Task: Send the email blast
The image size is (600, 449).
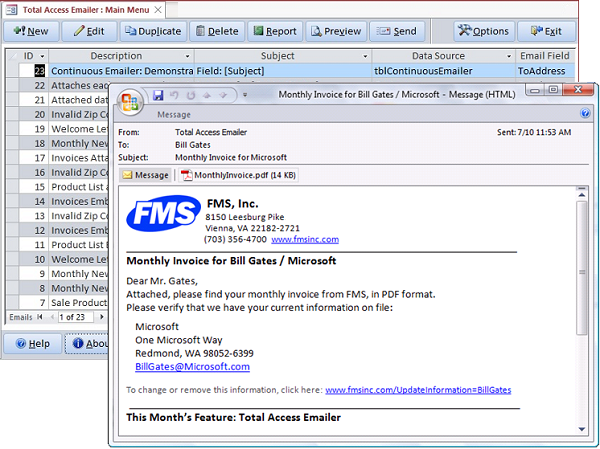Action: click(x=397, y=31)
